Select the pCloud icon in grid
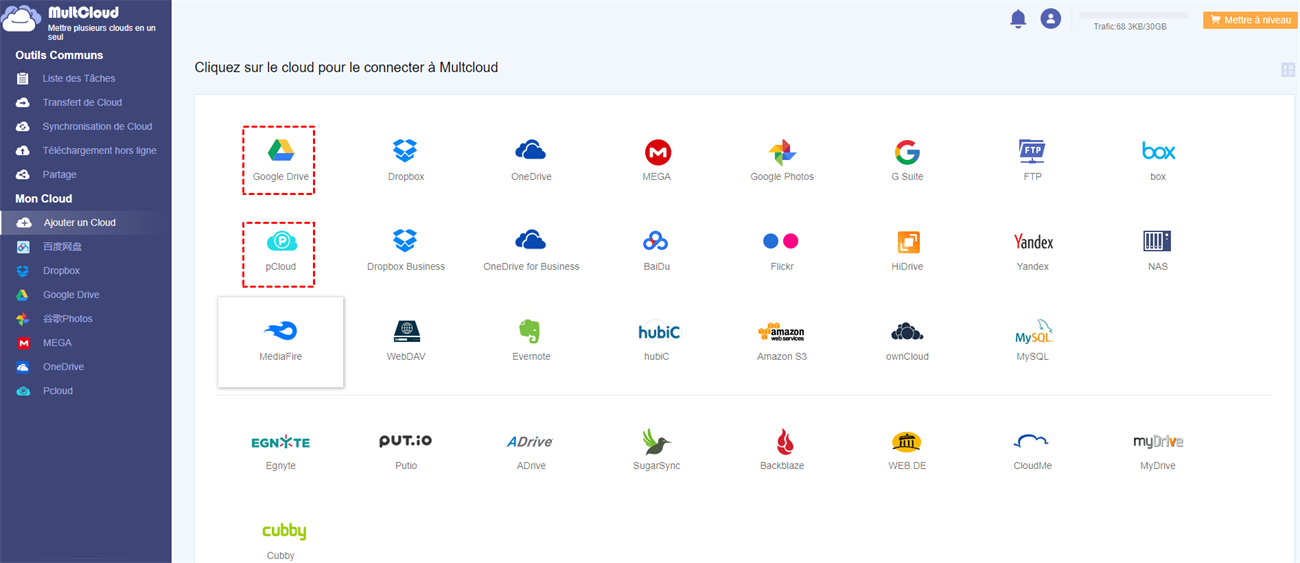Screen dimensions: 1300x563 (x=280, y=241)
